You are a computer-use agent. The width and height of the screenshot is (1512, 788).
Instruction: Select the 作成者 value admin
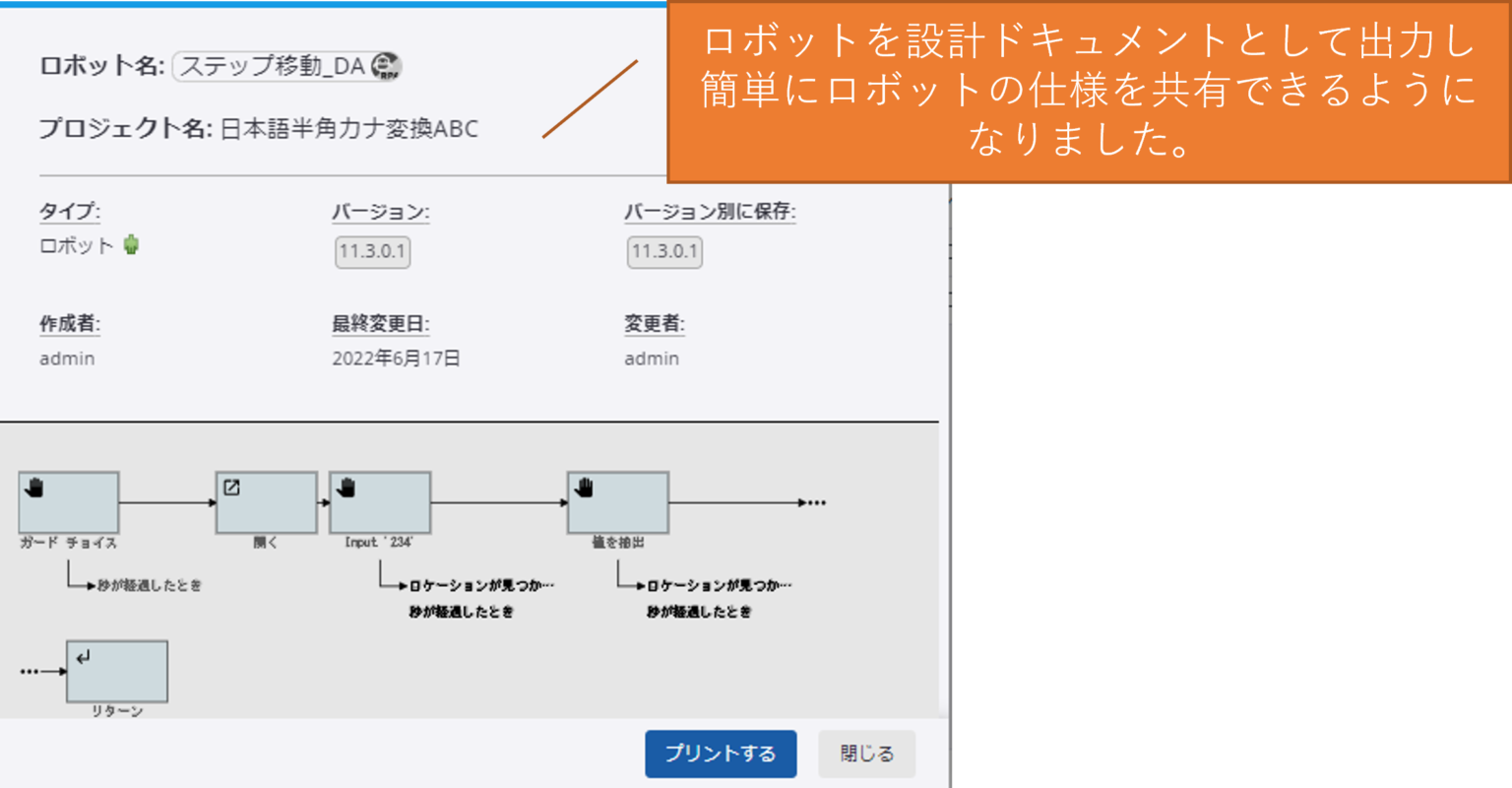tap(65, 358)
